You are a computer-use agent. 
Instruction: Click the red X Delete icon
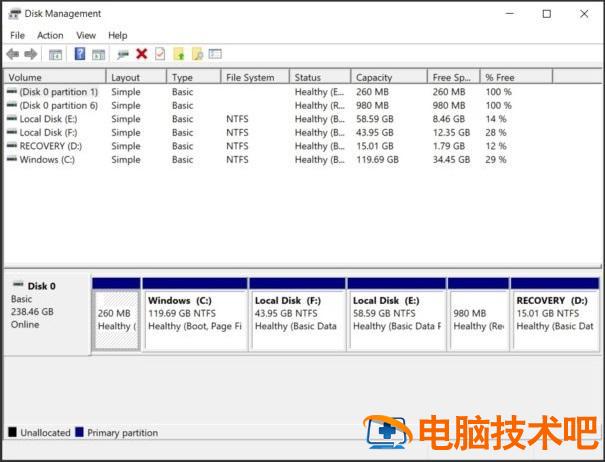coord(142,54)
